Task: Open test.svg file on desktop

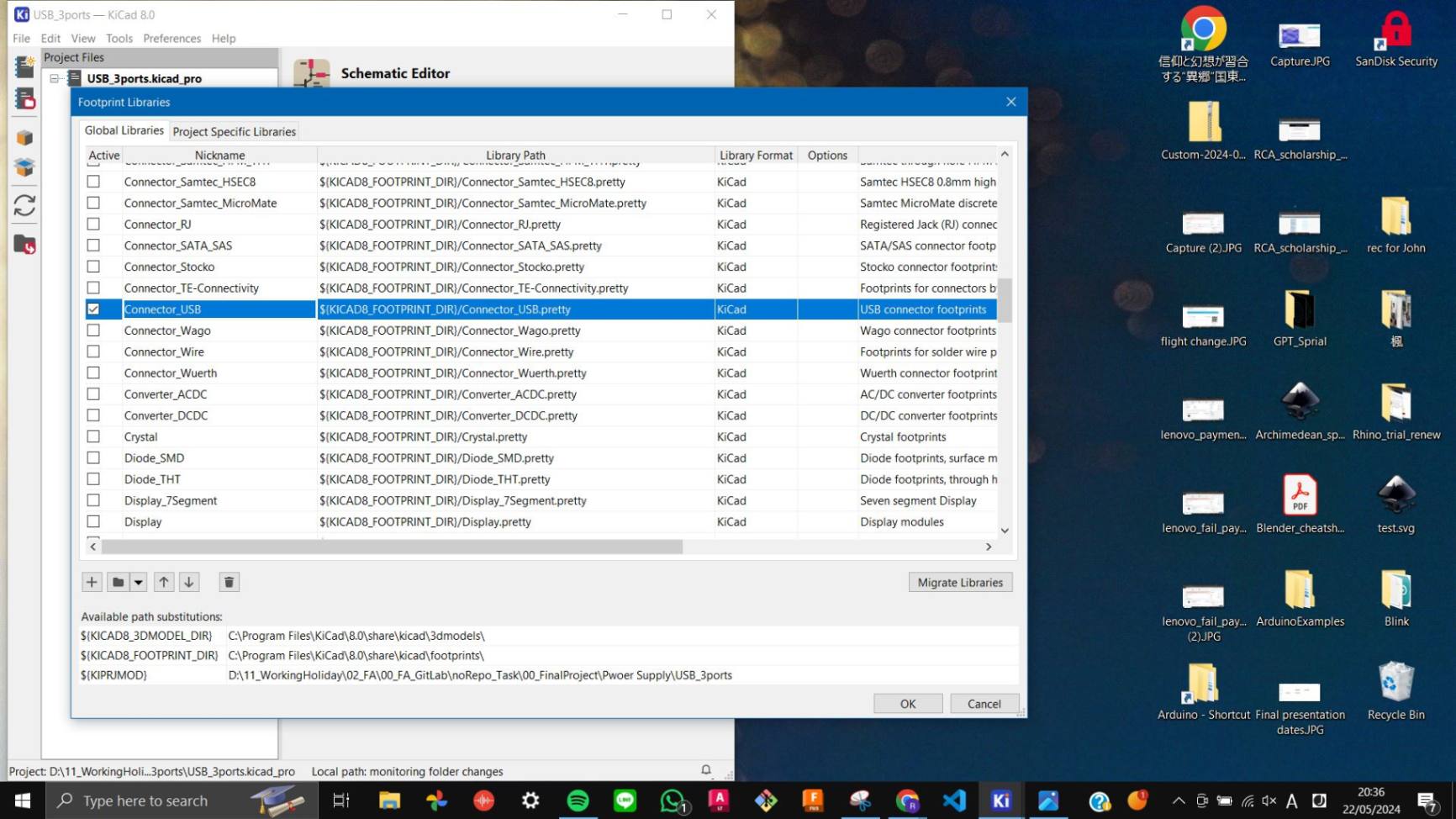Action: pyautogui.click(x=1395, y=505)
